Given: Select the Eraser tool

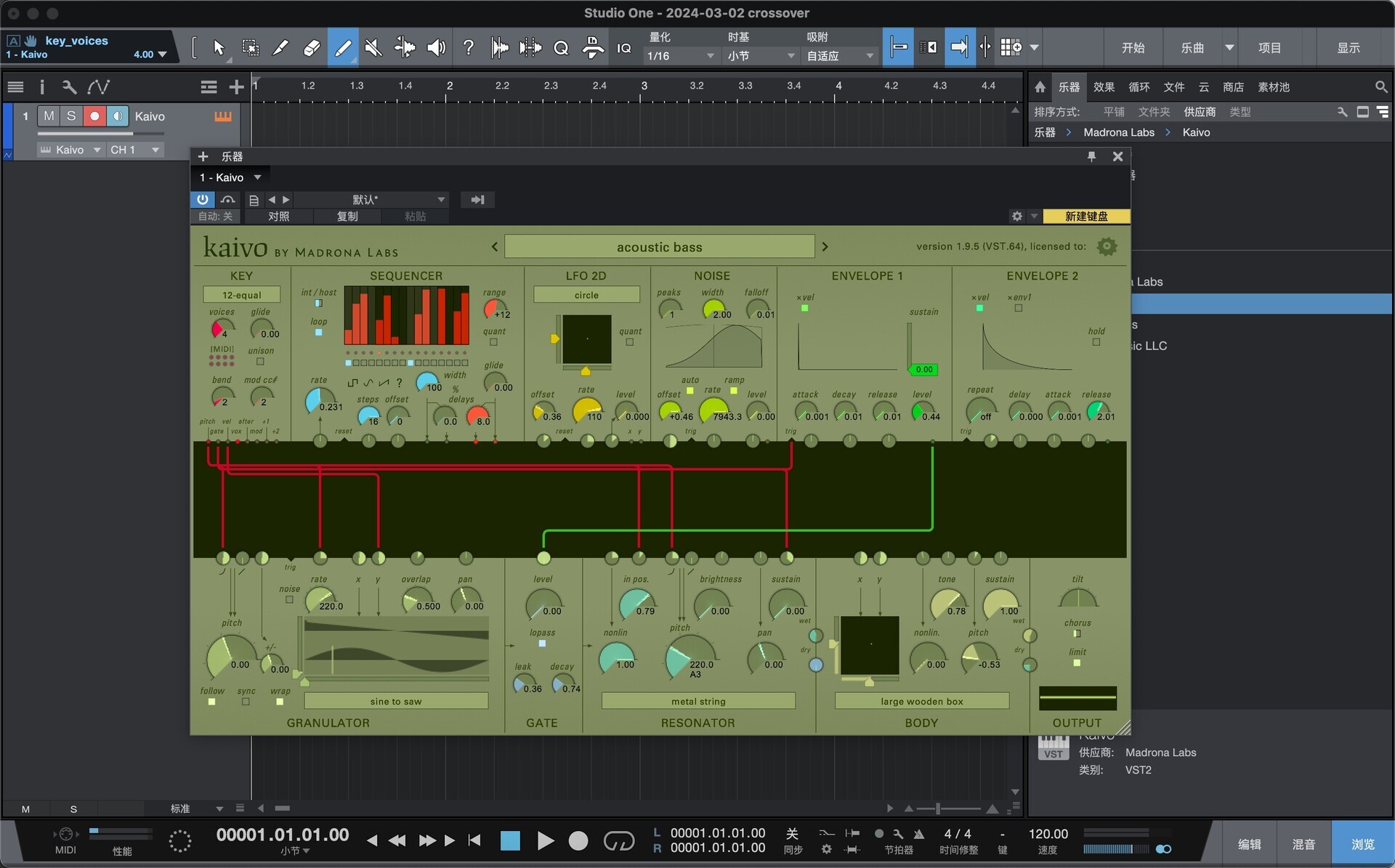Looking at the screenshot, I should point(312,48).
